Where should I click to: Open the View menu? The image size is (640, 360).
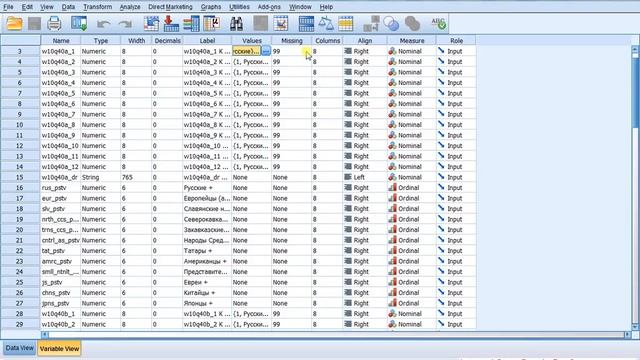pyautogui.click(x=47, y=7)
